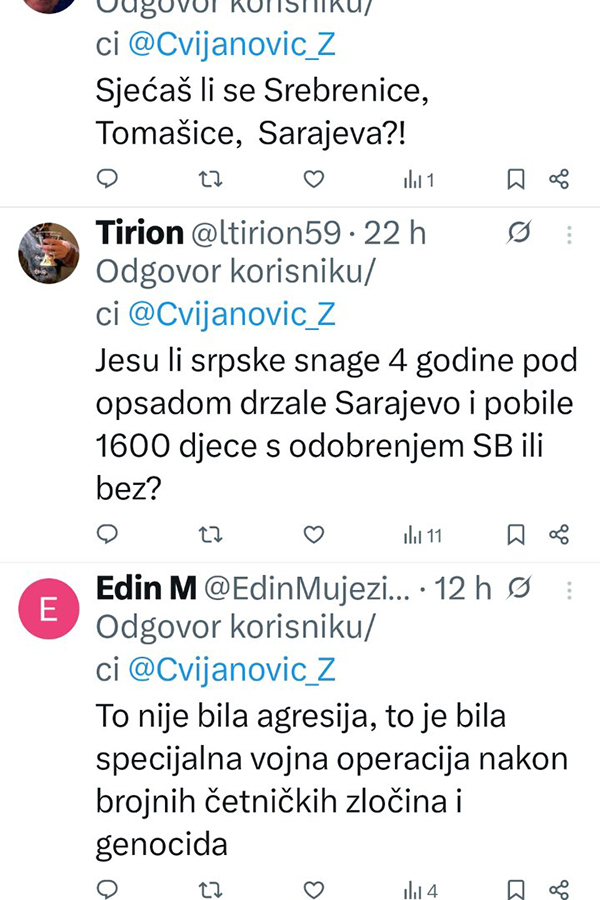The image size is (600, 900).
Task: Open @Cvijanovic_Z mention in Edin M's reply
Action: tap(232, 670)
